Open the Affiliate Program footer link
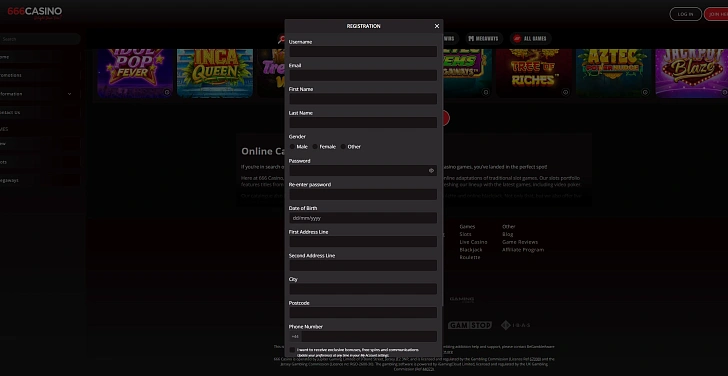The width and height of the screenshot is (728, 376). [x=523, y=250]
